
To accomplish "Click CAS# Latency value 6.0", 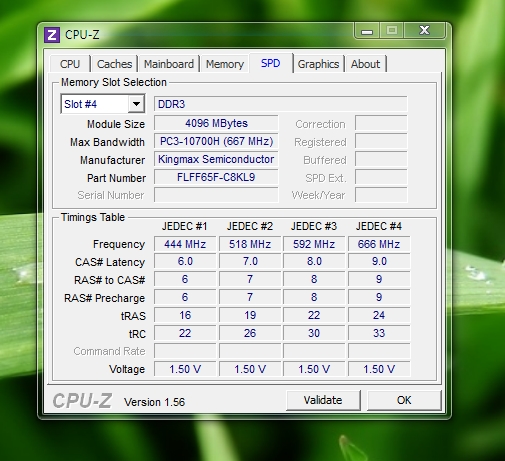I will click(x=185, y=261).
